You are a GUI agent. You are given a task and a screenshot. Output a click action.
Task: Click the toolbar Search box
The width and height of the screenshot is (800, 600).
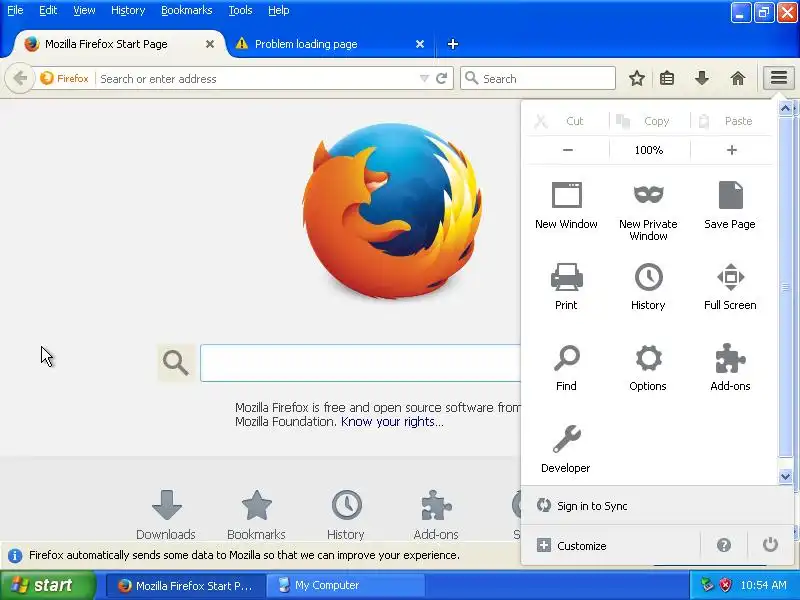click(x=538, y=79)
